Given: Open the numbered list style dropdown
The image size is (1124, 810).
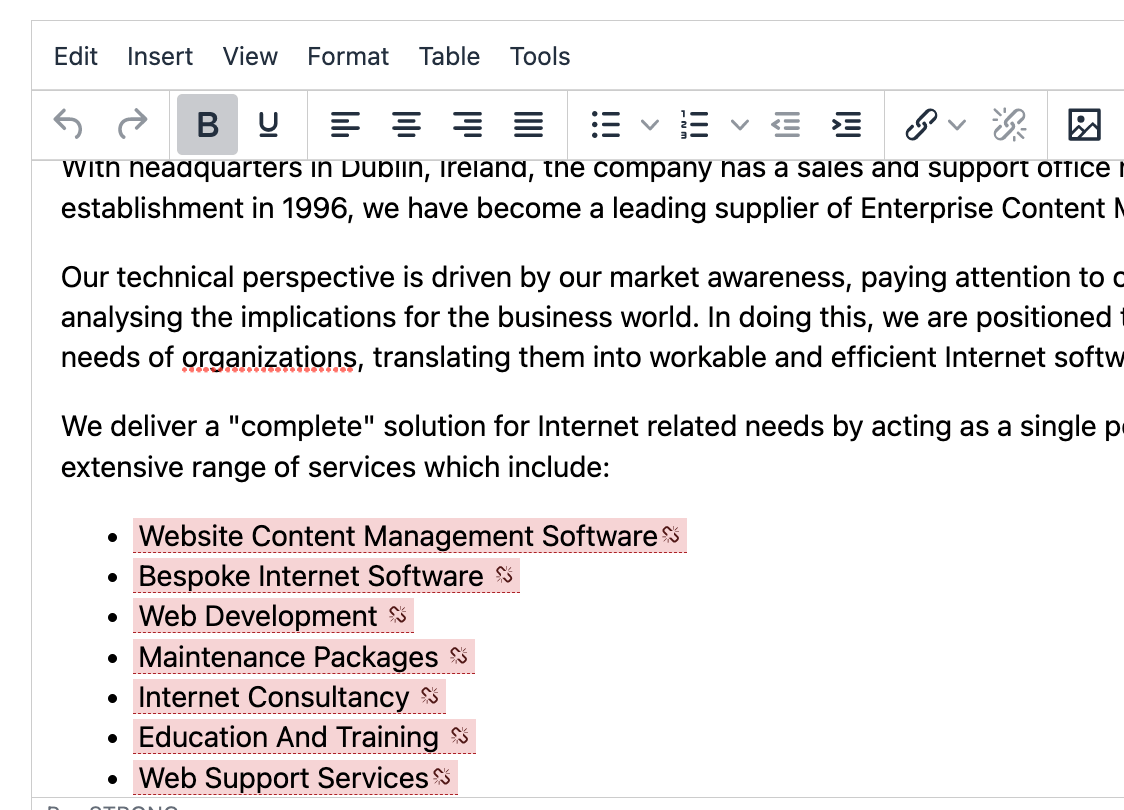Looking at the screenshot, I should [738, 124].
